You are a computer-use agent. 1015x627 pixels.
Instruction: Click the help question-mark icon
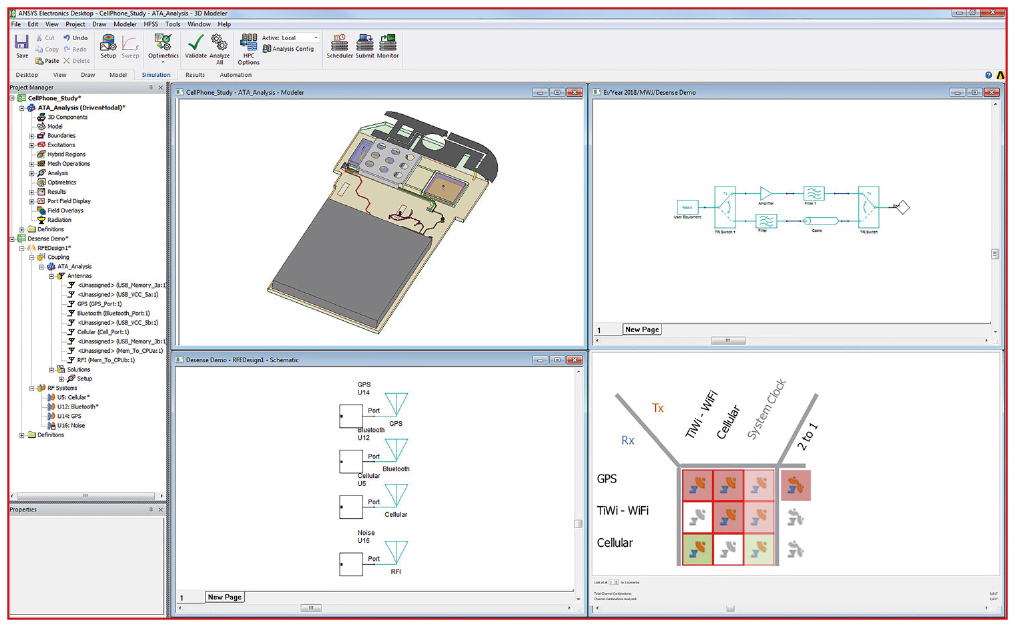click(988, 75)
